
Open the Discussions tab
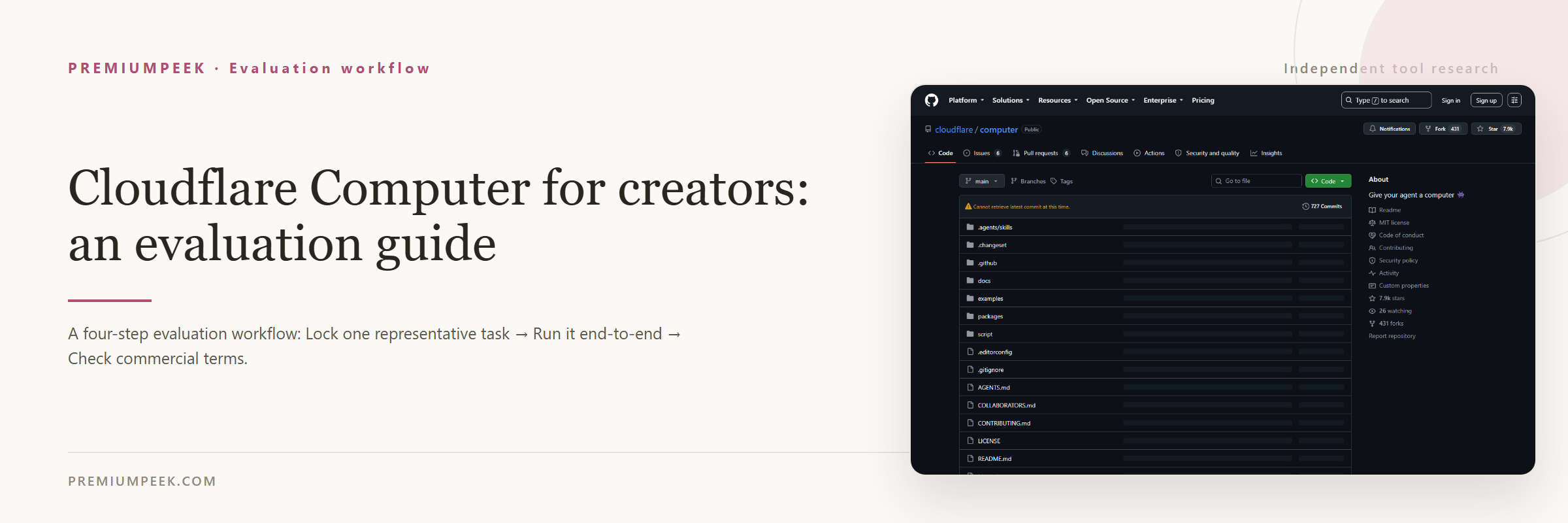[x=1102, y=153]
